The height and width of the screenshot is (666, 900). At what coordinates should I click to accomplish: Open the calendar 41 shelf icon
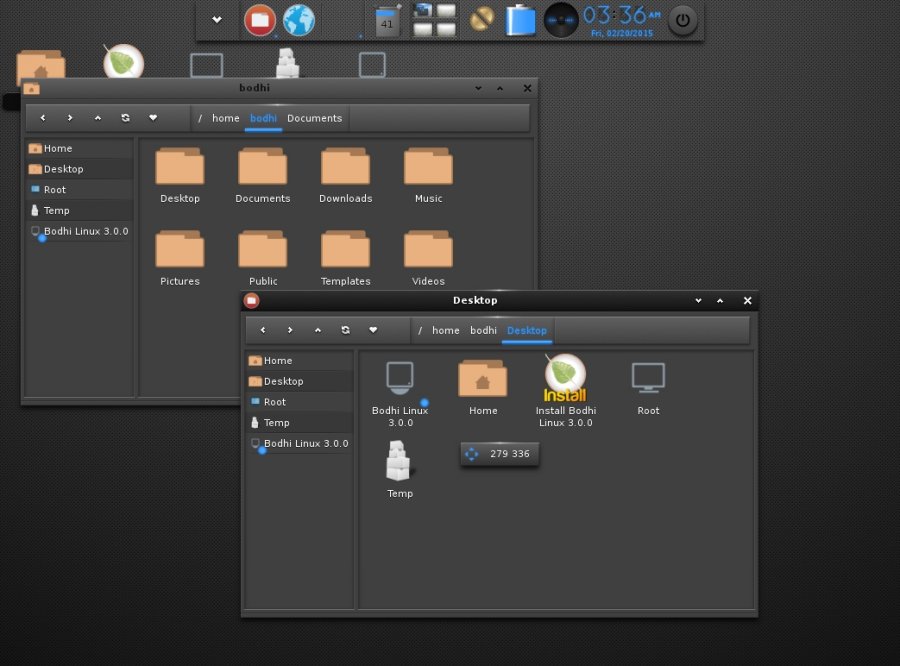pos(387,21)
